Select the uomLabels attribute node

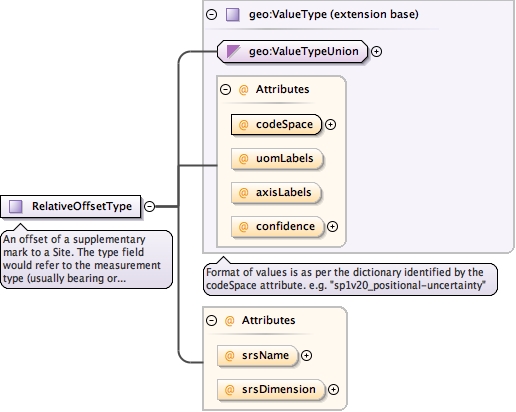pyautogui.click(x=277, y=159)
